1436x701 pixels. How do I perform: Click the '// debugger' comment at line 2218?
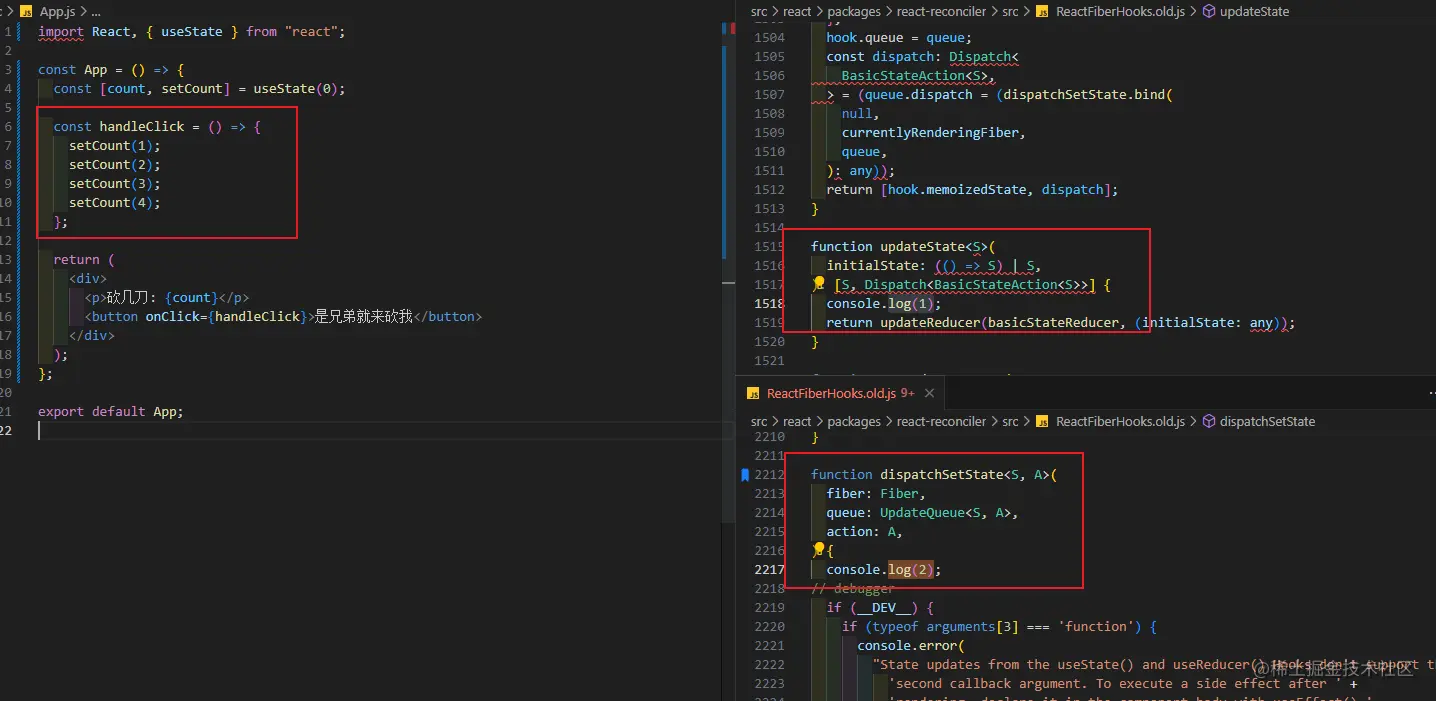(853, 589)
